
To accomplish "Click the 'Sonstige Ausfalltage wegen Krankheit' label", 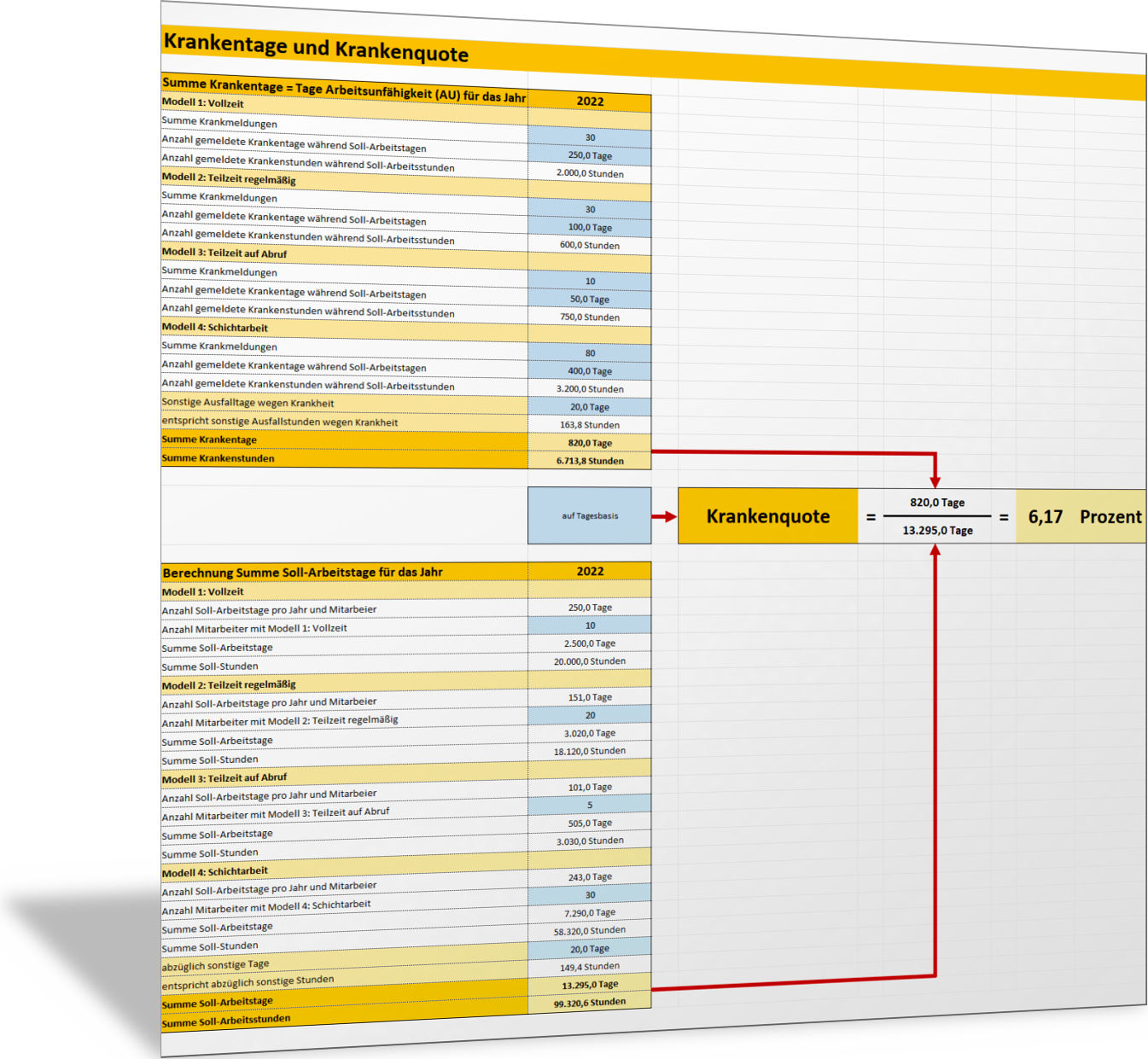I will click(x=248, y=403).
